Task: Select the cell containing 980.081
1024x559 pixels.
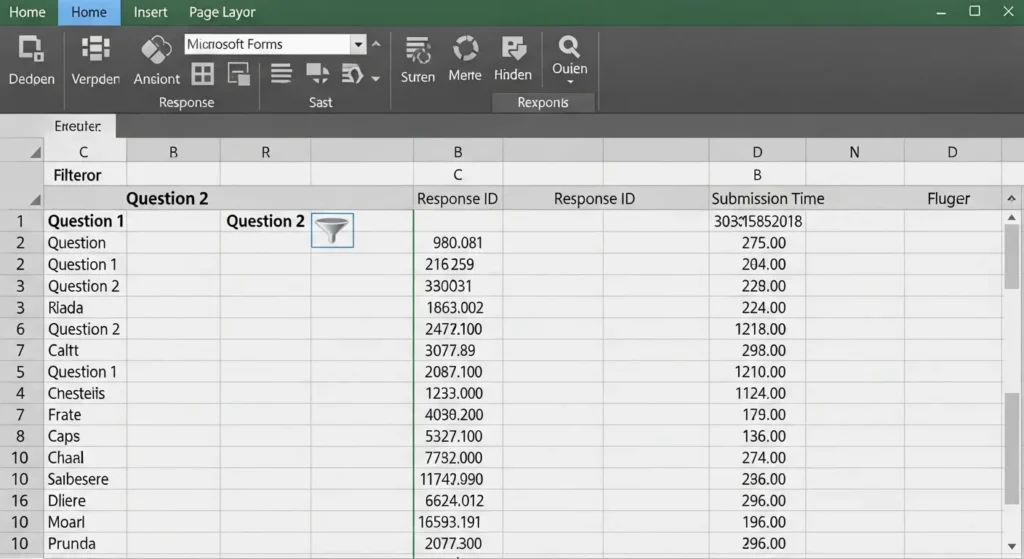Action: click(458, 243)
